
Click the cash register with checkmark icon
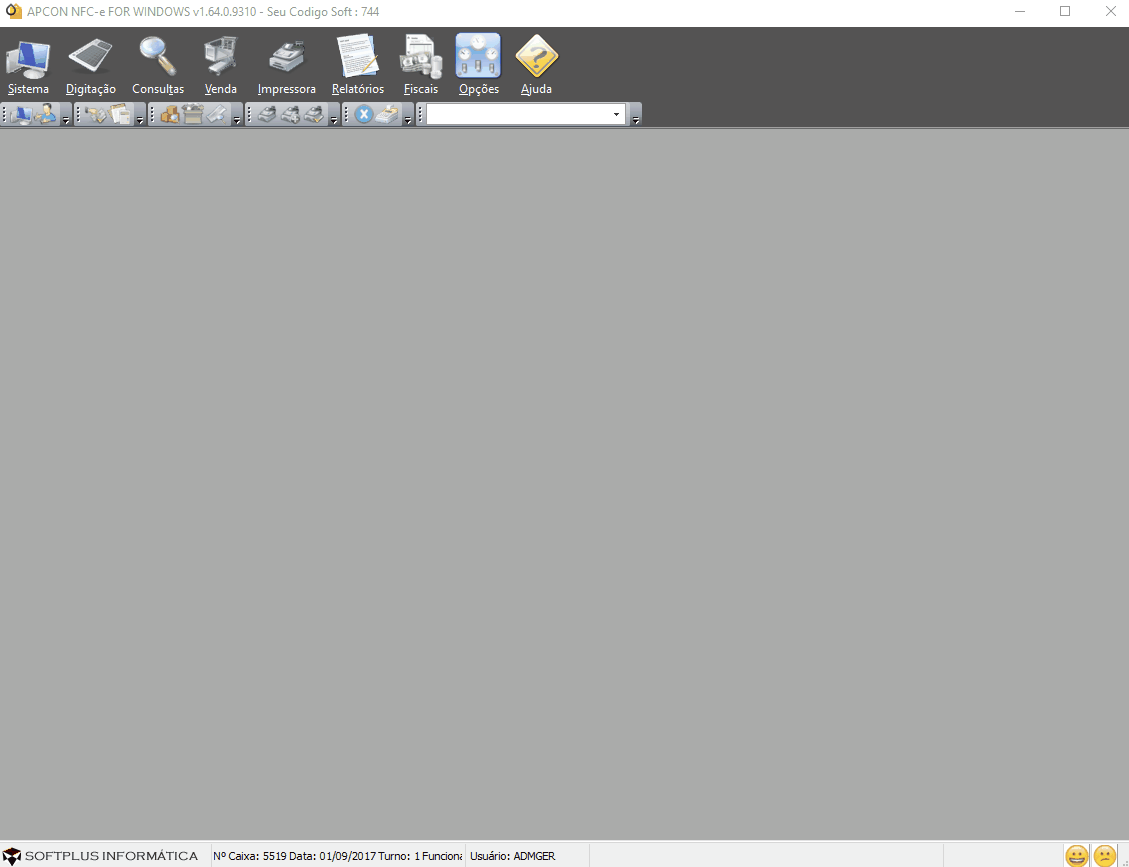[x=314, y=114]
